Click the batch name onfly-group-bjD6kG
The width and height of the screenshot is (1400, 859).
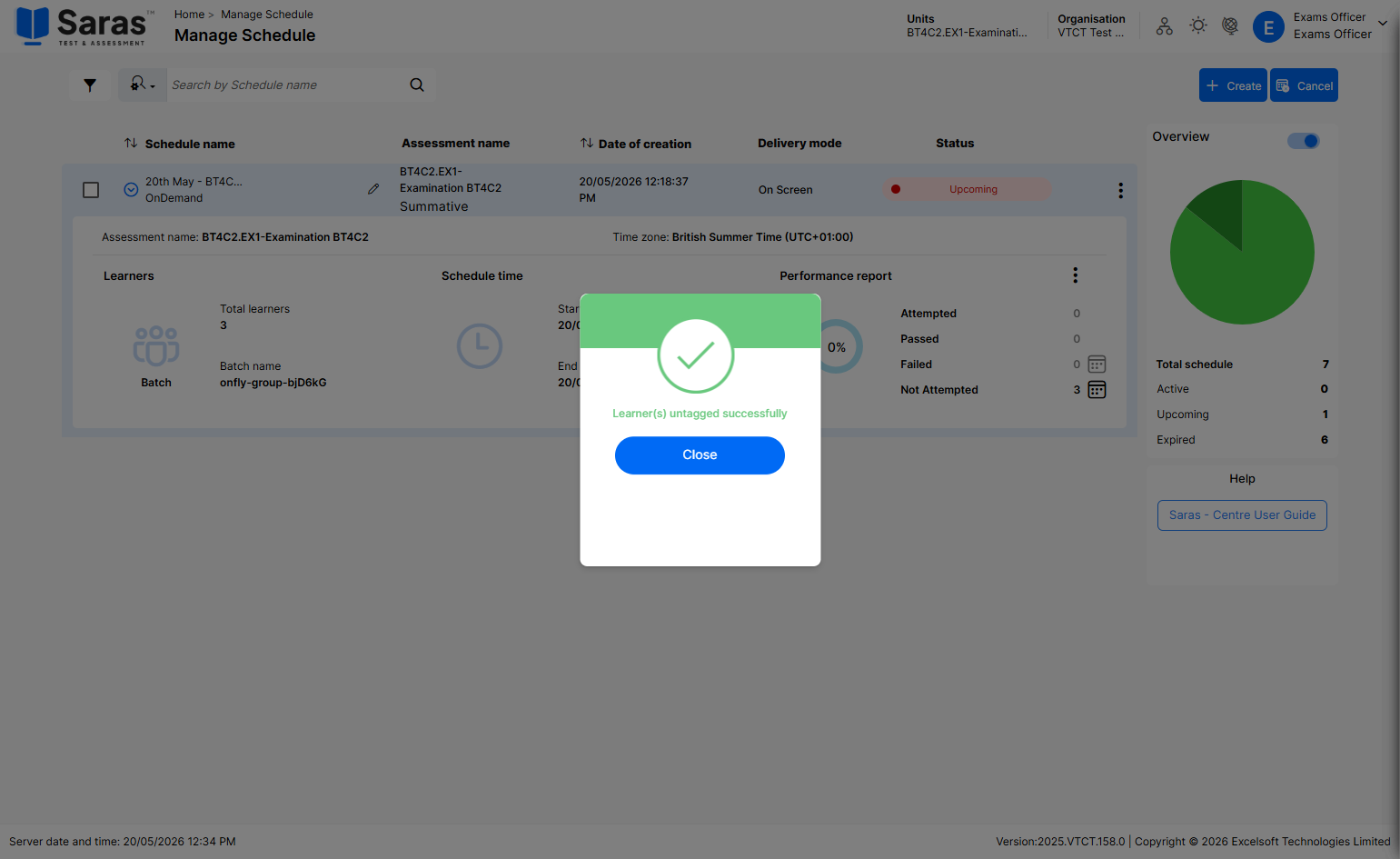click(x=273, y=383)
